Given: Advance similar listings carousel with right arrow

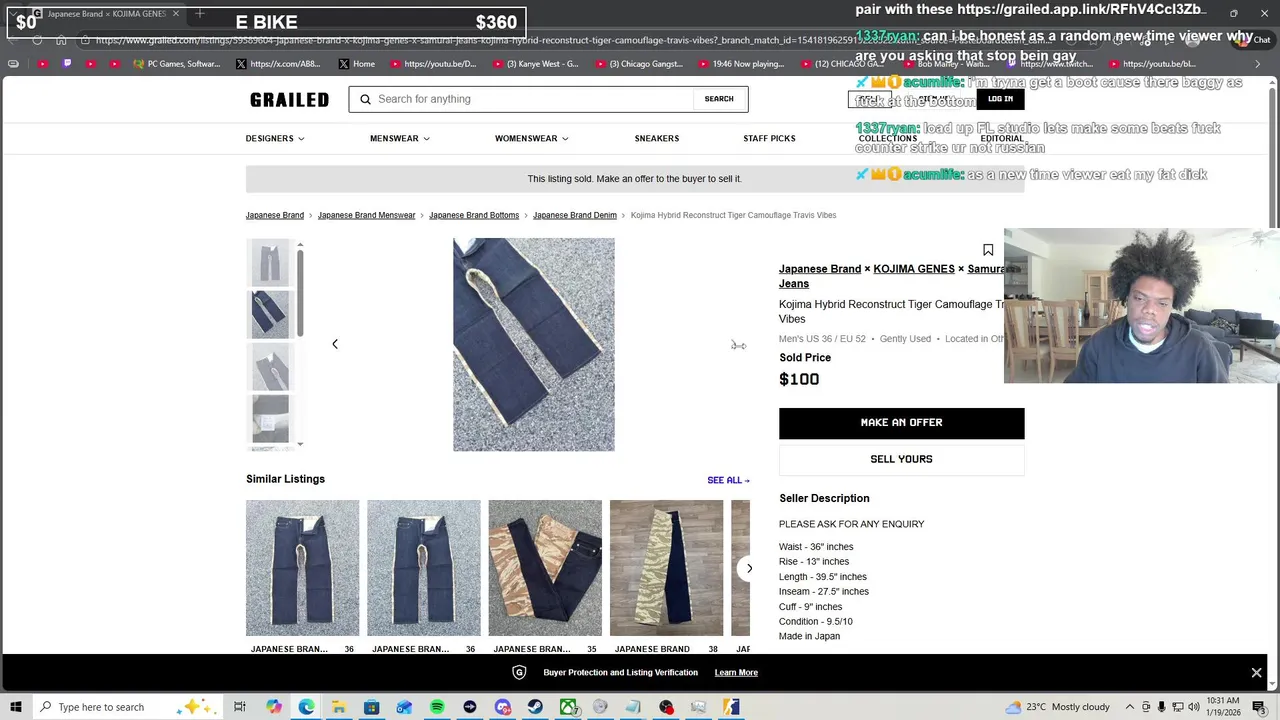Looking at the screenshot, I should (x=749, y=568).
